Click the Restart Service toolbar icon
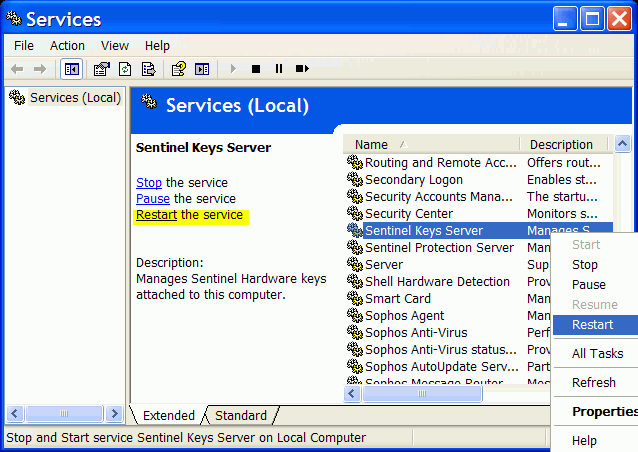The image size is (638, 452). 302,69
